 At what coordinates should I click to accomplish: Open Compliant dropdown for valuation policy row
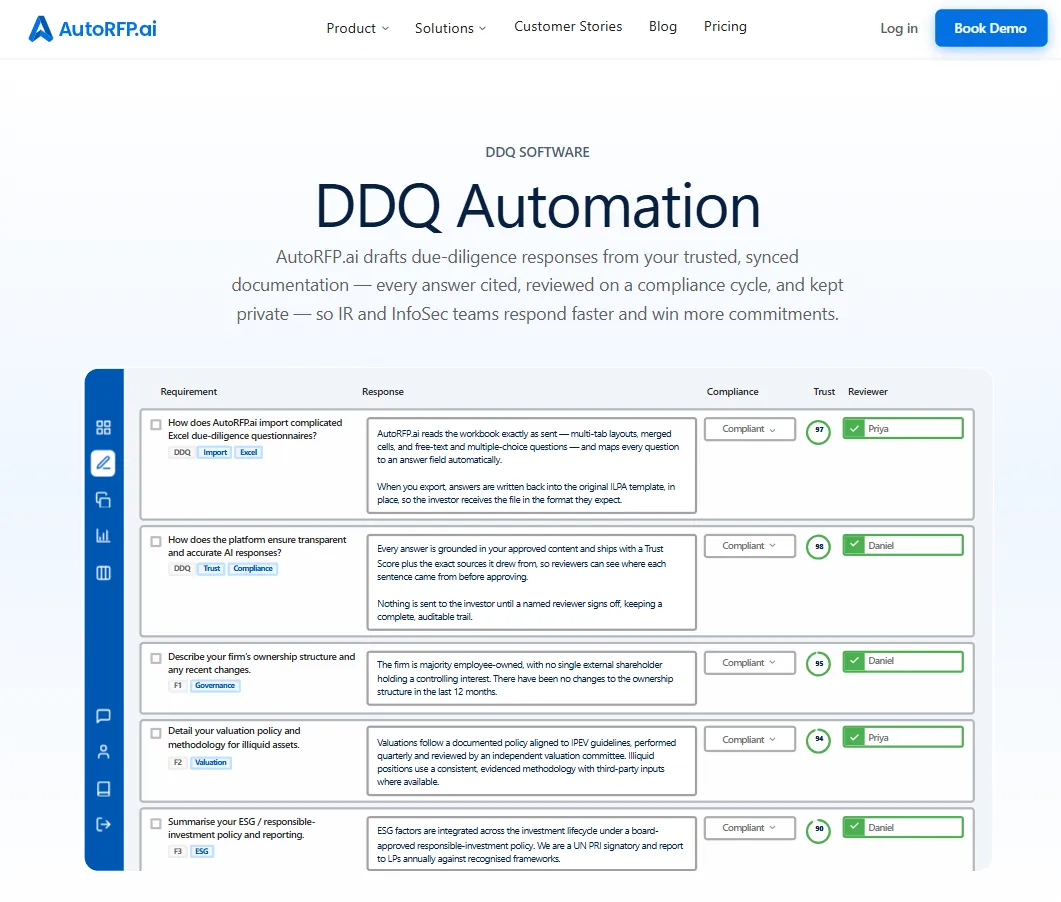click(x=750, y=740)
